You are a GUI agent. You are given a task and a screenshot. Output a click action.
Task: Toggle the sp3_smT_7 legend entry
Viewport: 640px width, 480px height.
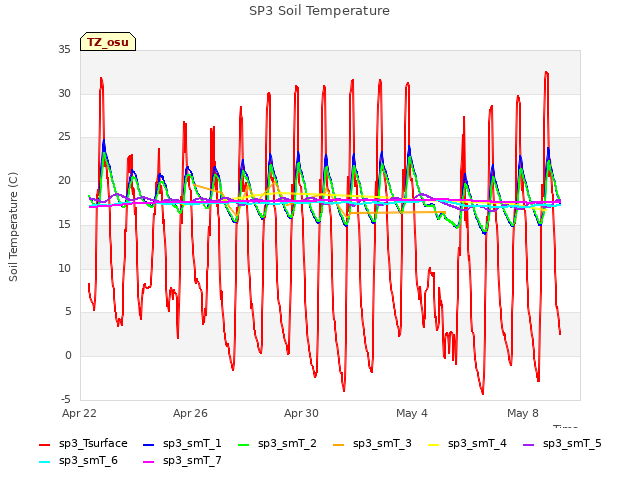click(182, 461)
